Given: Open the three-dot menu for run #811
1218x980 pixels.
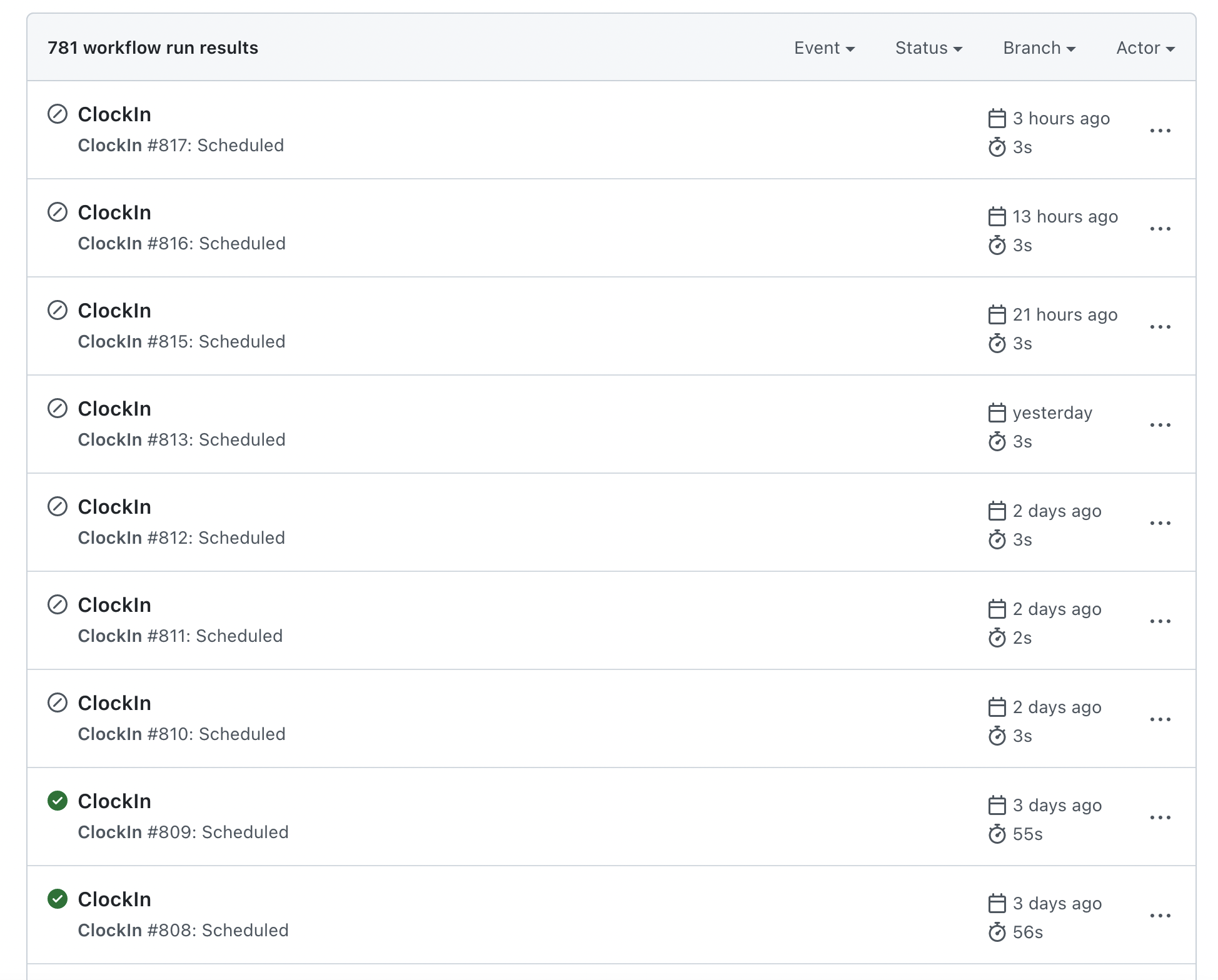Looking at the screenshot, I should [x=1160, y=621].
